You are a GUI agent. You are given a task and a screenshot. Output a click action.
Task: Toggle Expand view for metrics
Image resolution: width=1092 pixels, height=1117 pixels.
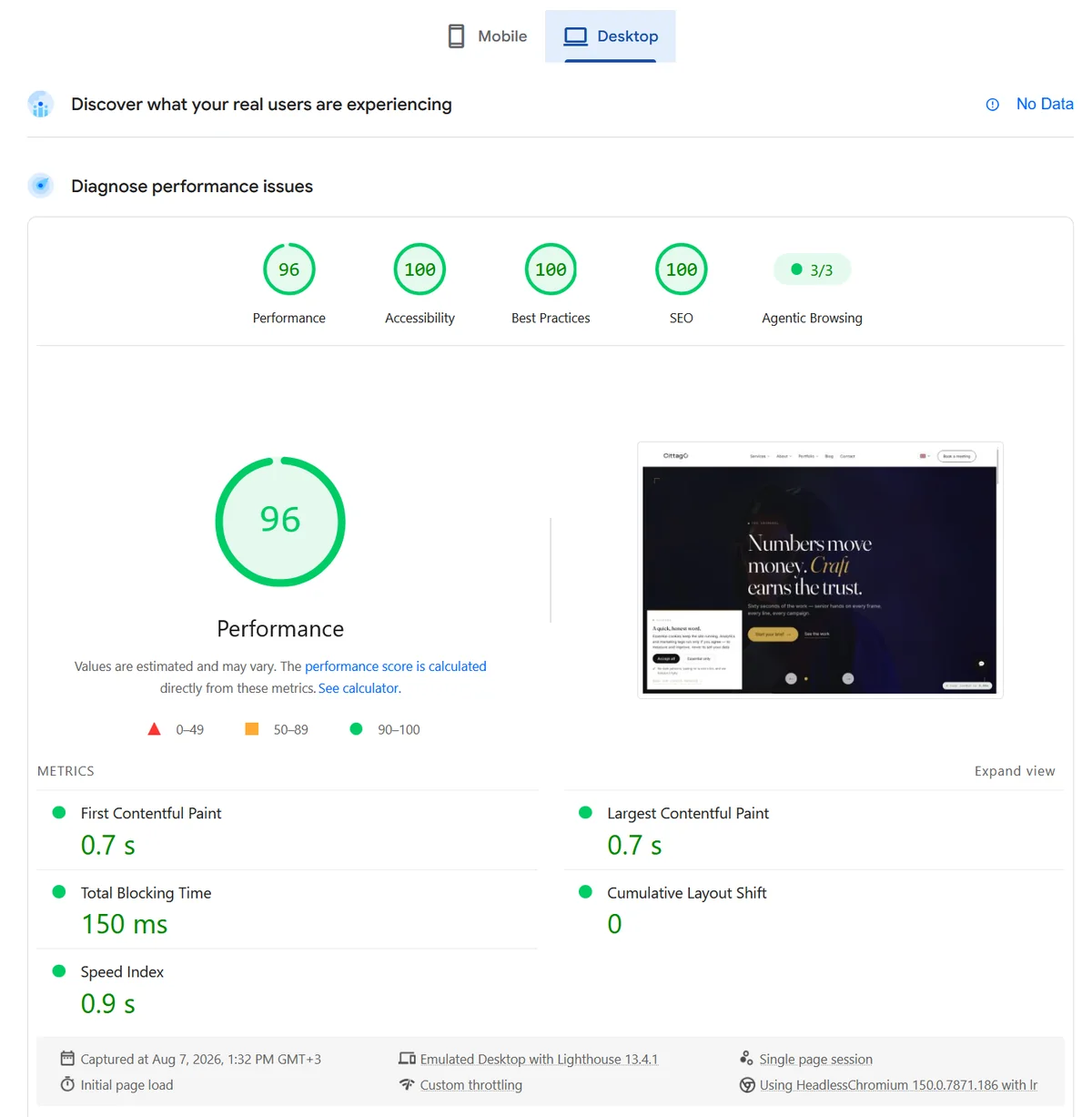pos(1015,771)
